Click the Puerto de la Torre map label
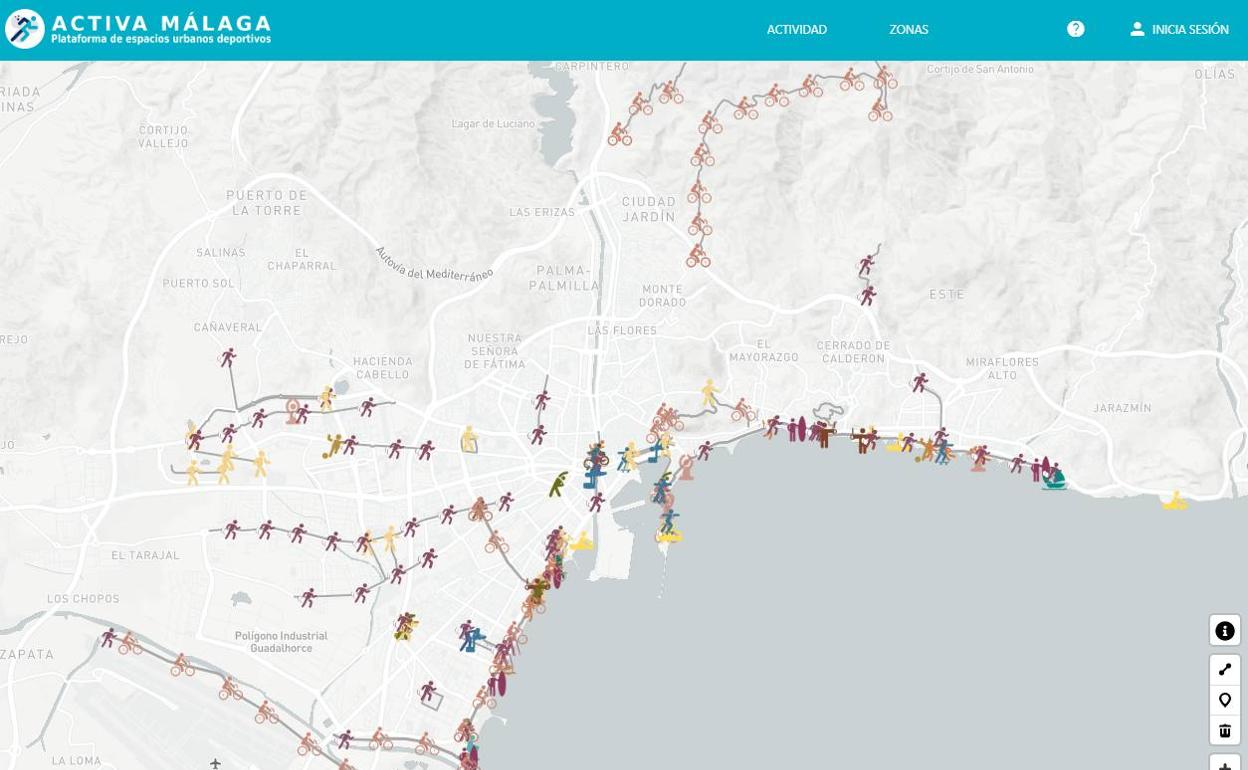 tap(266, 203)
